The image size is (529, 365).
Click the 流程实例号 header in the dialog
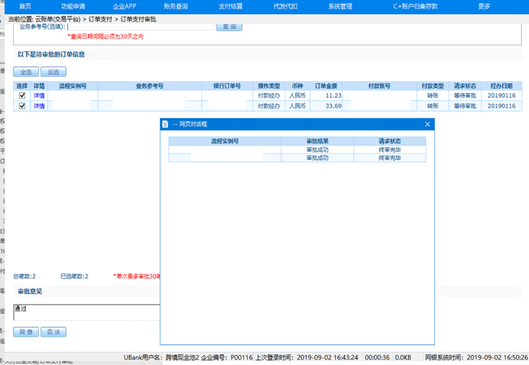[x=225, y=141]
